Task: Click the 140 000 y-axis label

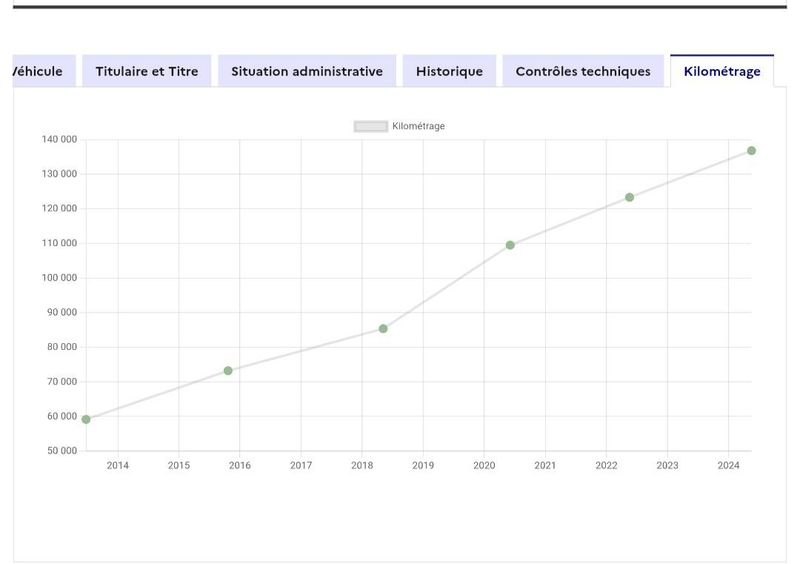Action: tap(59, 139)
